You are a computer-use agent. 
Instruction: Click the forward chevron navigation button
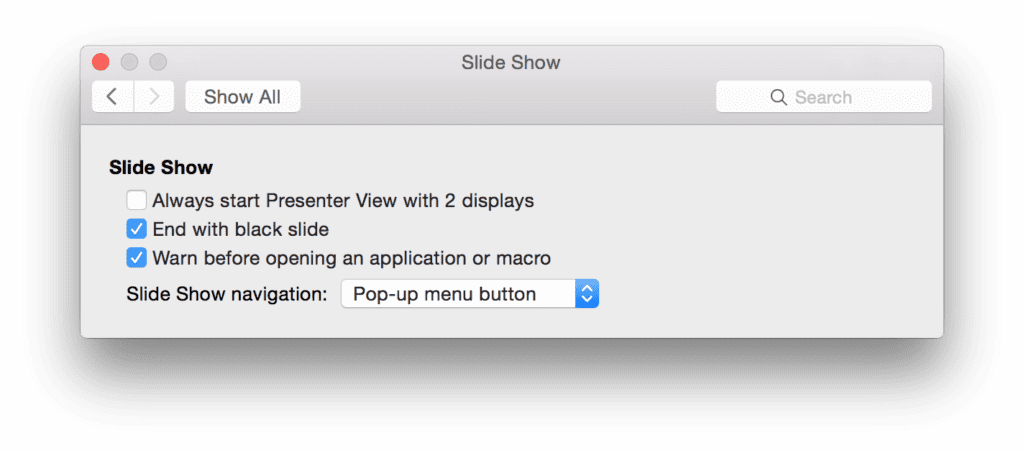pos(154,97)
